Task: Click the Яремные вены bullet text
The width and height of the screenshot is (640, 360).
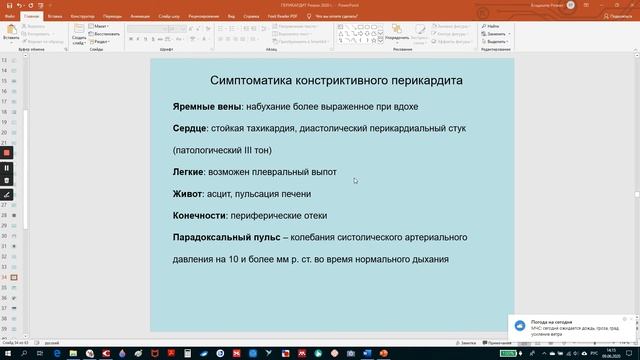Action: 295,107
